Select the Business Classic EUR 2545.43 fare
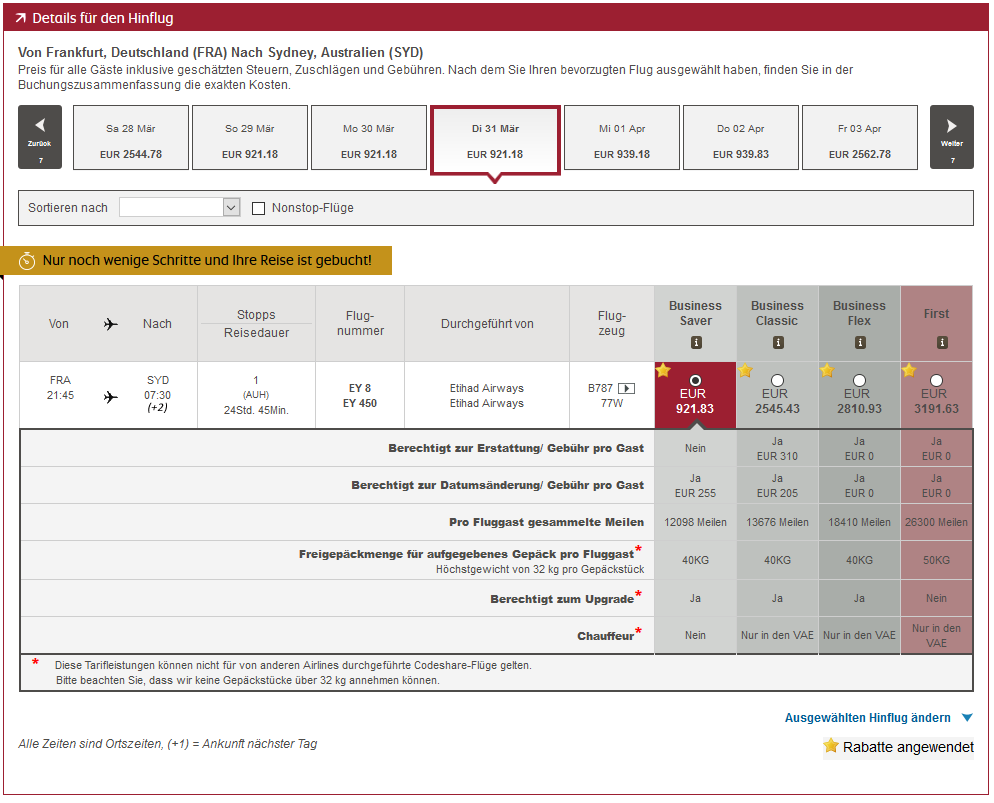994x803 pixels. tap(778, 380)
